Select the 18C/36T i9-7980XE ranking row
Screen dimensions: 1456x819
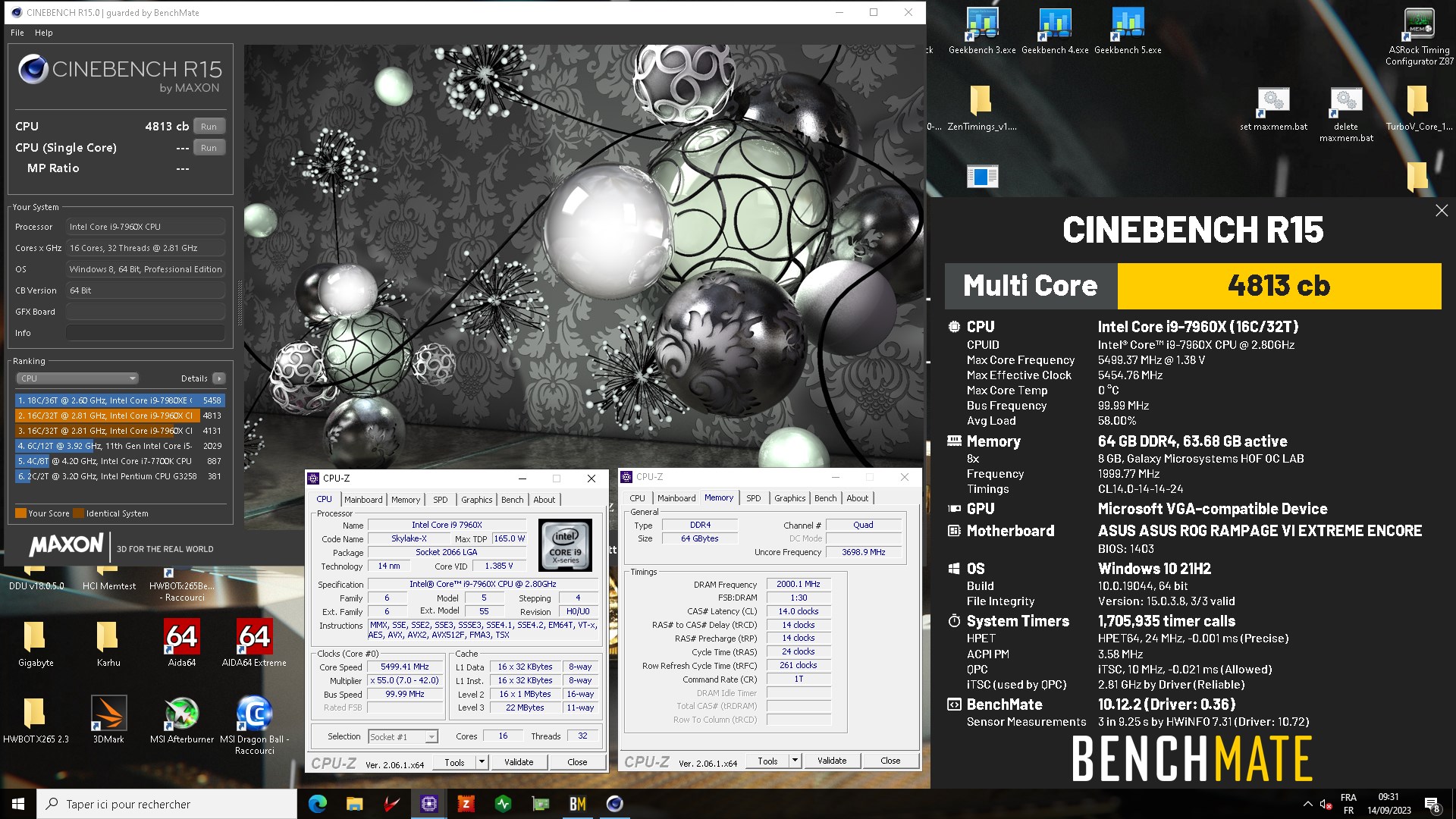click(x=120, y=400)
